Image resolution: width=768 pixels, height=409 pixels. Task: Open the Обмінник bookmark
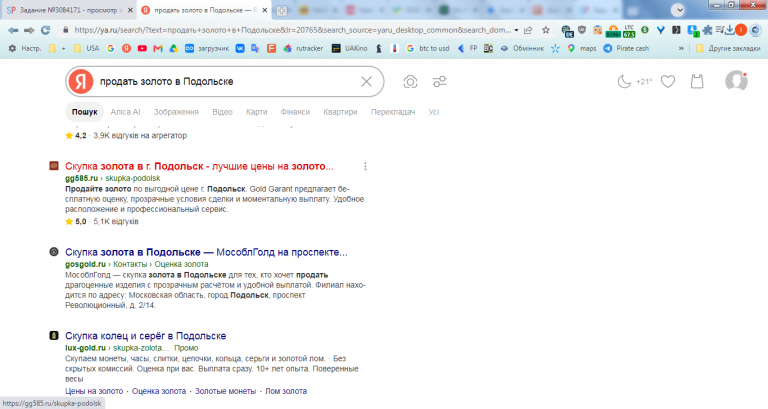click(522, 48)
